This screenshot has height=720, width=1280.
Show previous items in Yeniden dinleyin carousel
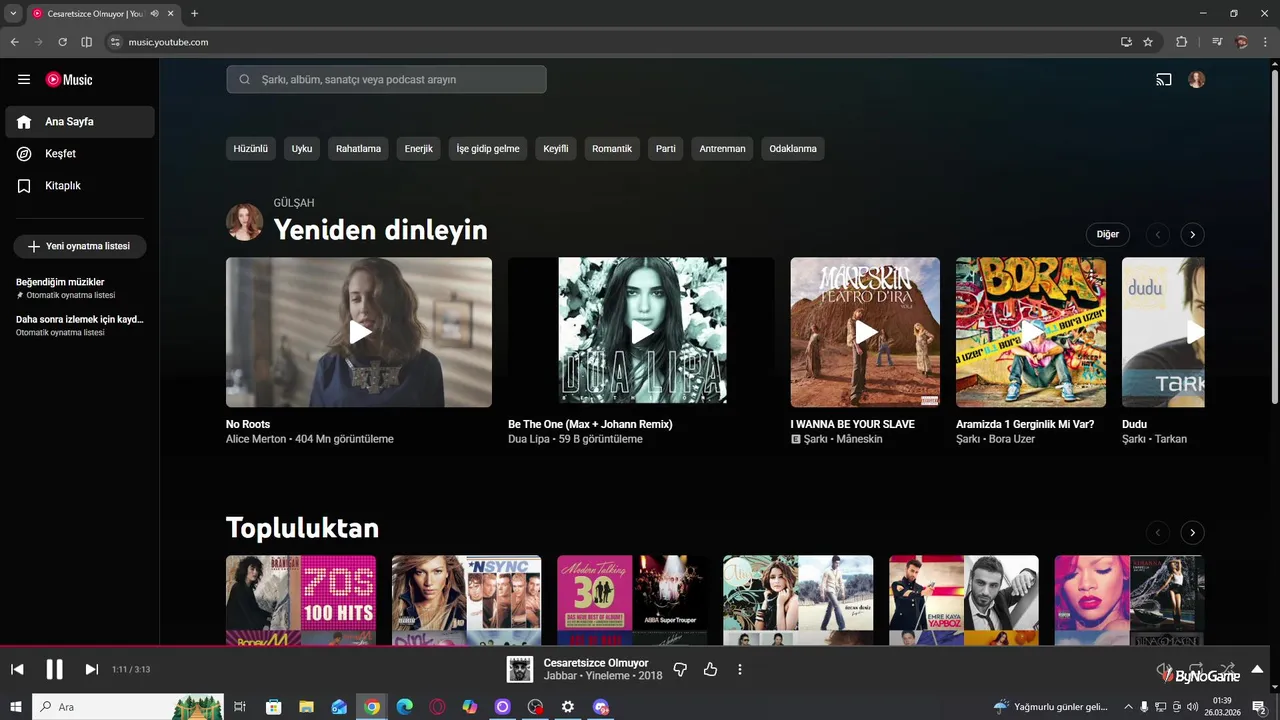1158,235
